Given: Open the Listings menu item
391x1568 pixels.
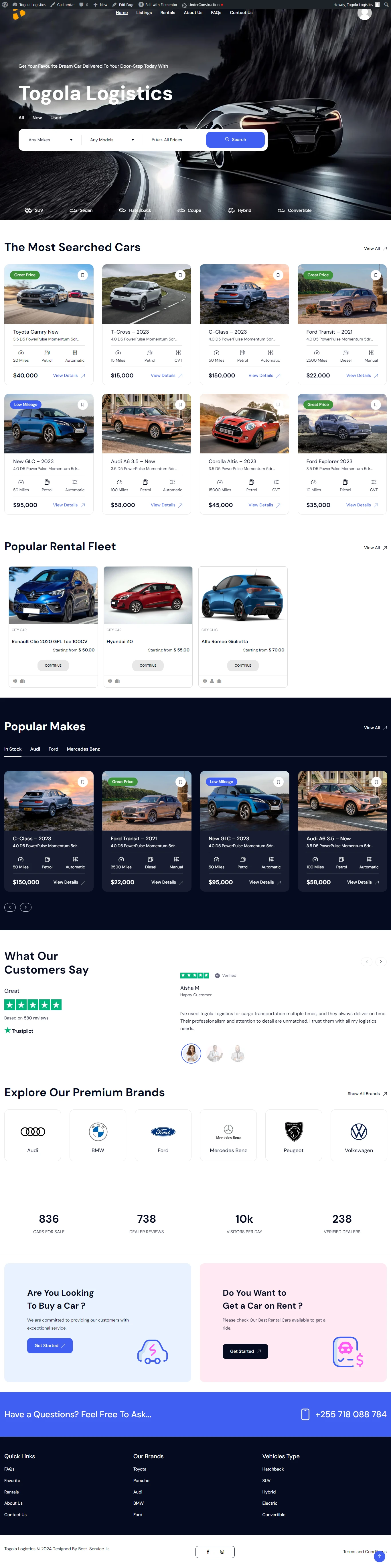Looking at the screenshot, I should point(144,13).
